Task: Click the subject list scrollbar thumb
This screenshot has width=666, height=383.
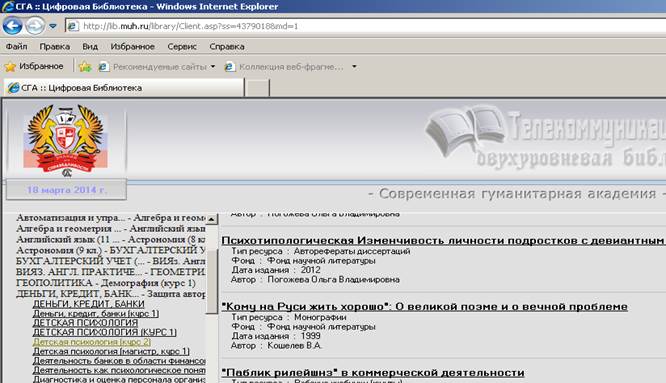Action: pyautogui.click(x=212, y=282)
